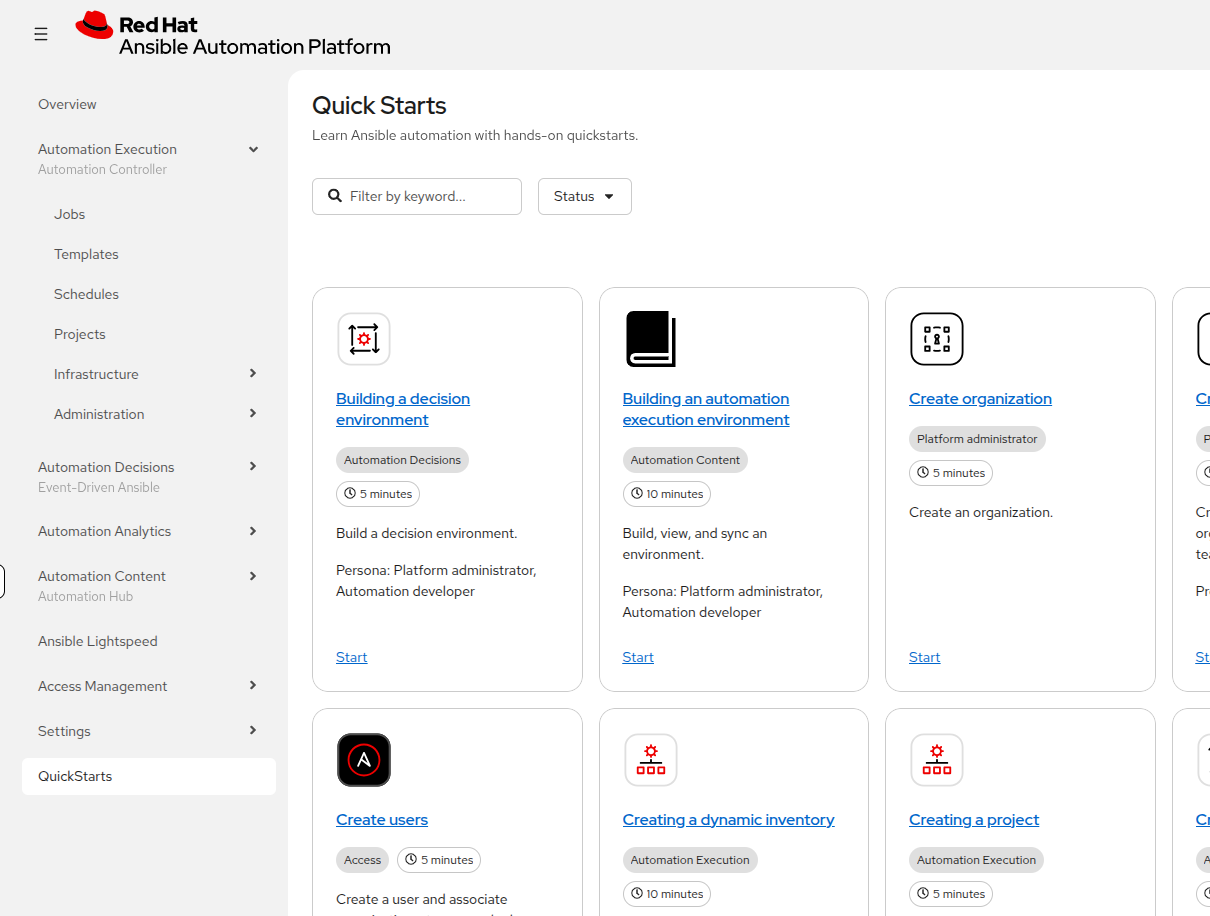
Task: Open the Status filter dropdown
Action: (x=585, y=196)
